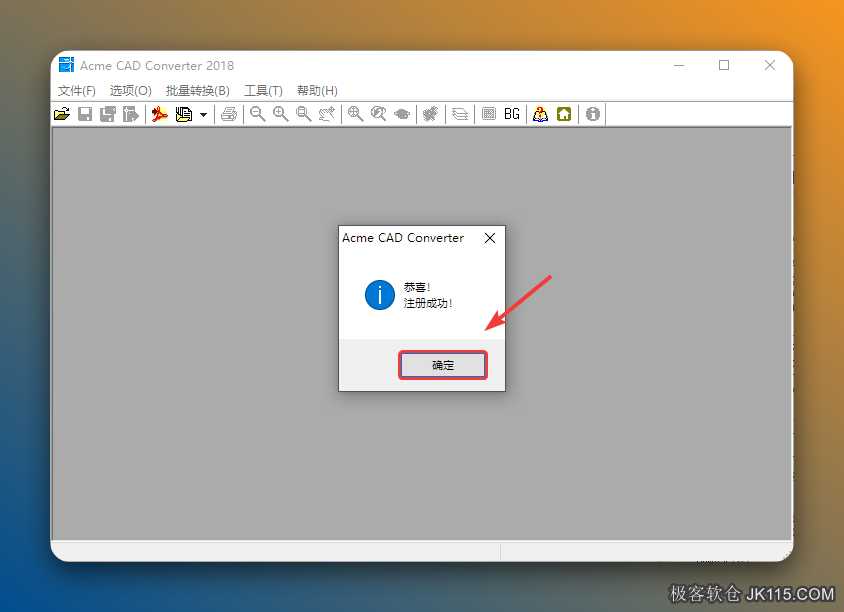
Task: Click the Print icon in toolbar
Action: click(x=229, y=114)
